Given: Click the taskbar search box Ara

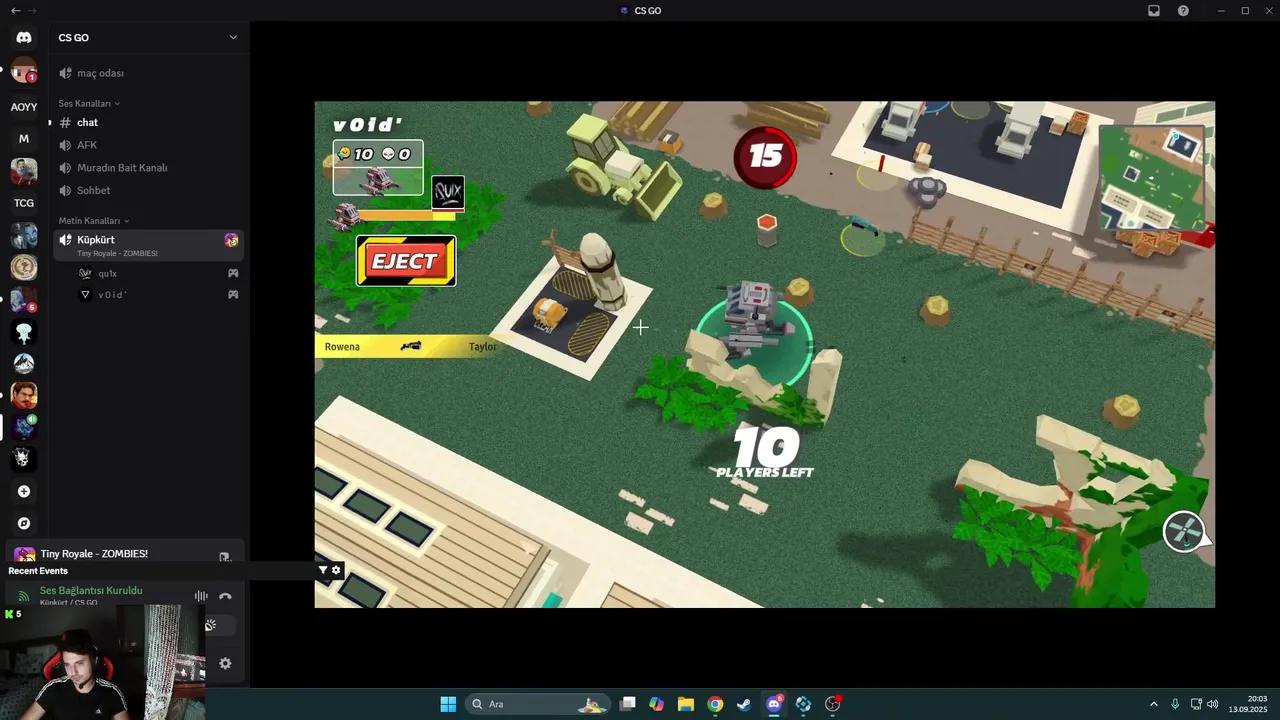Looking at the screenshot, I should (x=537, y=704).
